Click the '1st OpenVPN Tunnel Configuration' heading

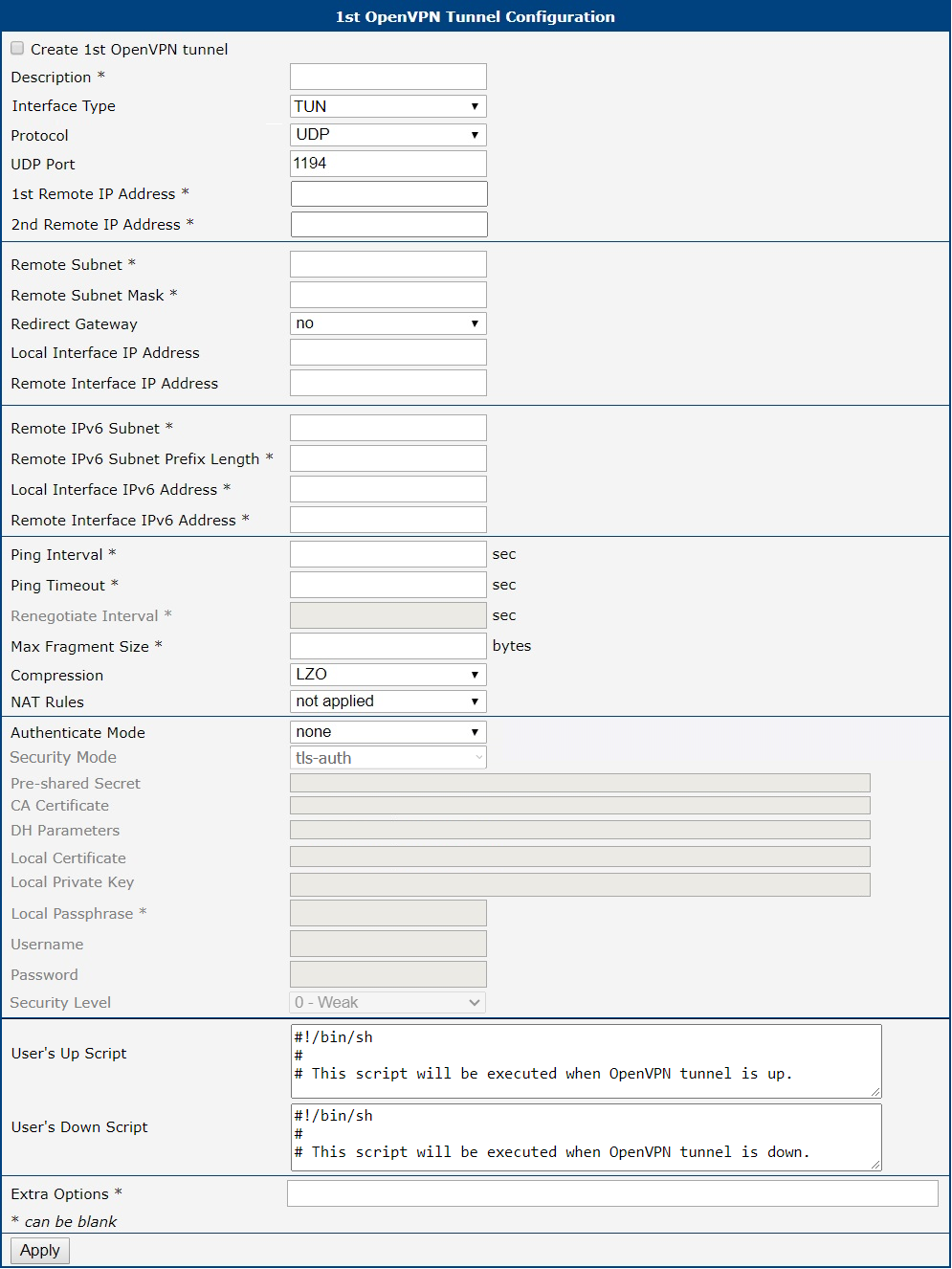[476, 16]
